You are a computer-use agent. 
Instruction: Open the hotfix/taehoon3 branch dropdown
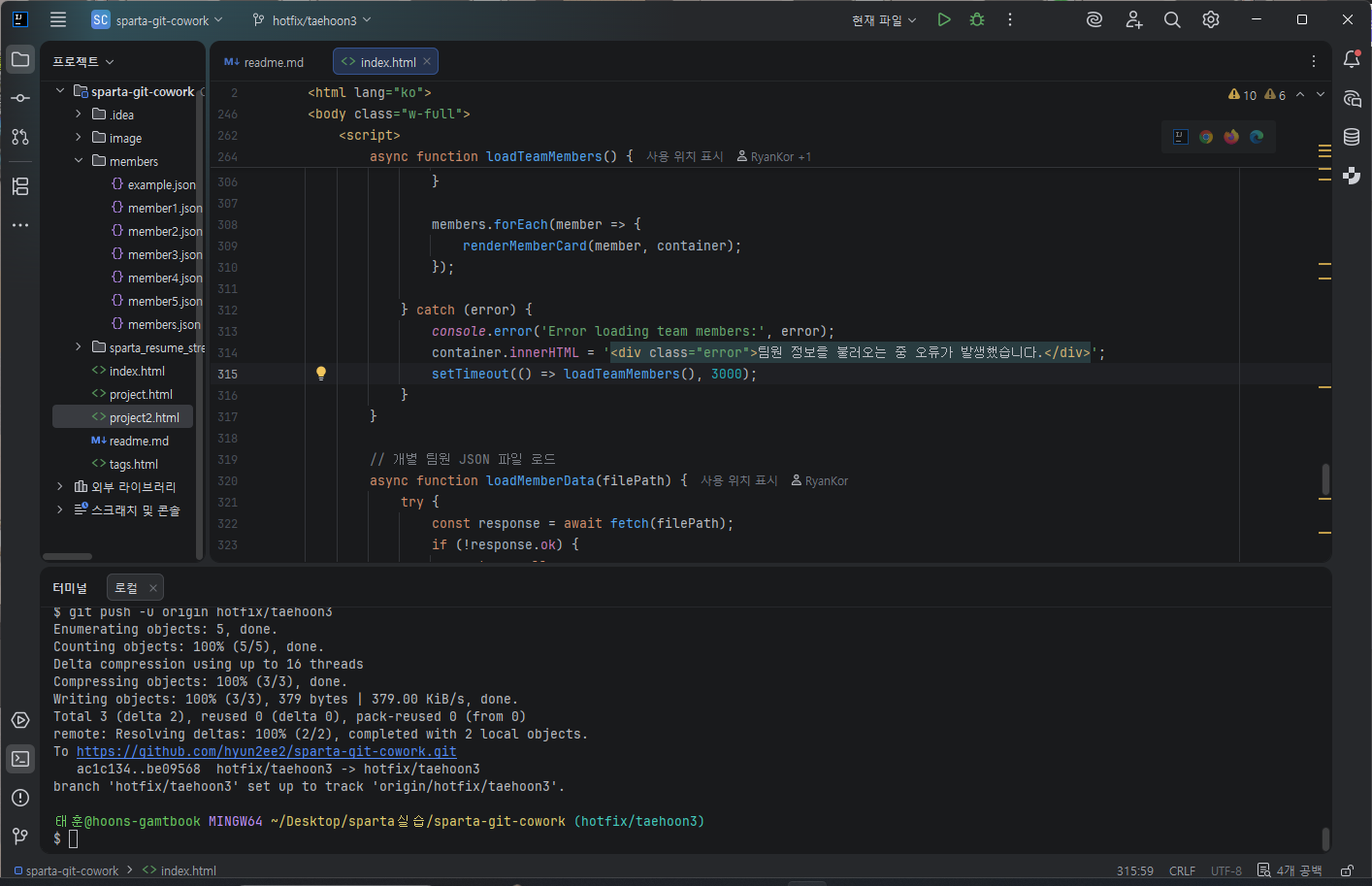(312, 20)
